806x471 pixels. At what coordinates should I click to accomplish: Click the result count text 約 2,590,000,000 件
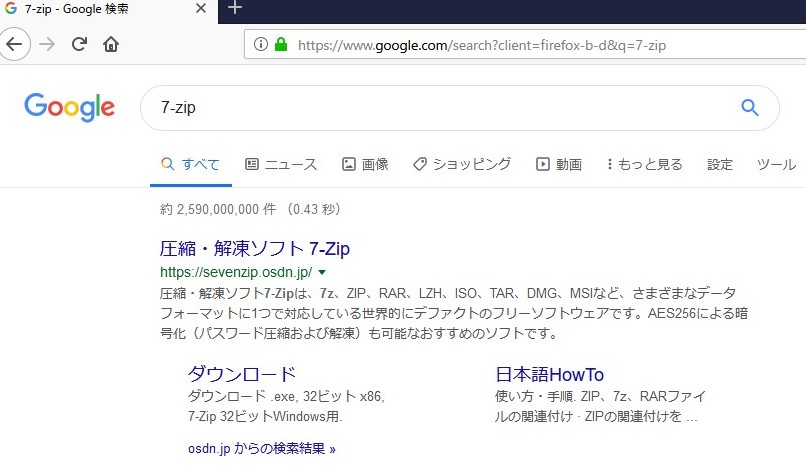[218, 209]
